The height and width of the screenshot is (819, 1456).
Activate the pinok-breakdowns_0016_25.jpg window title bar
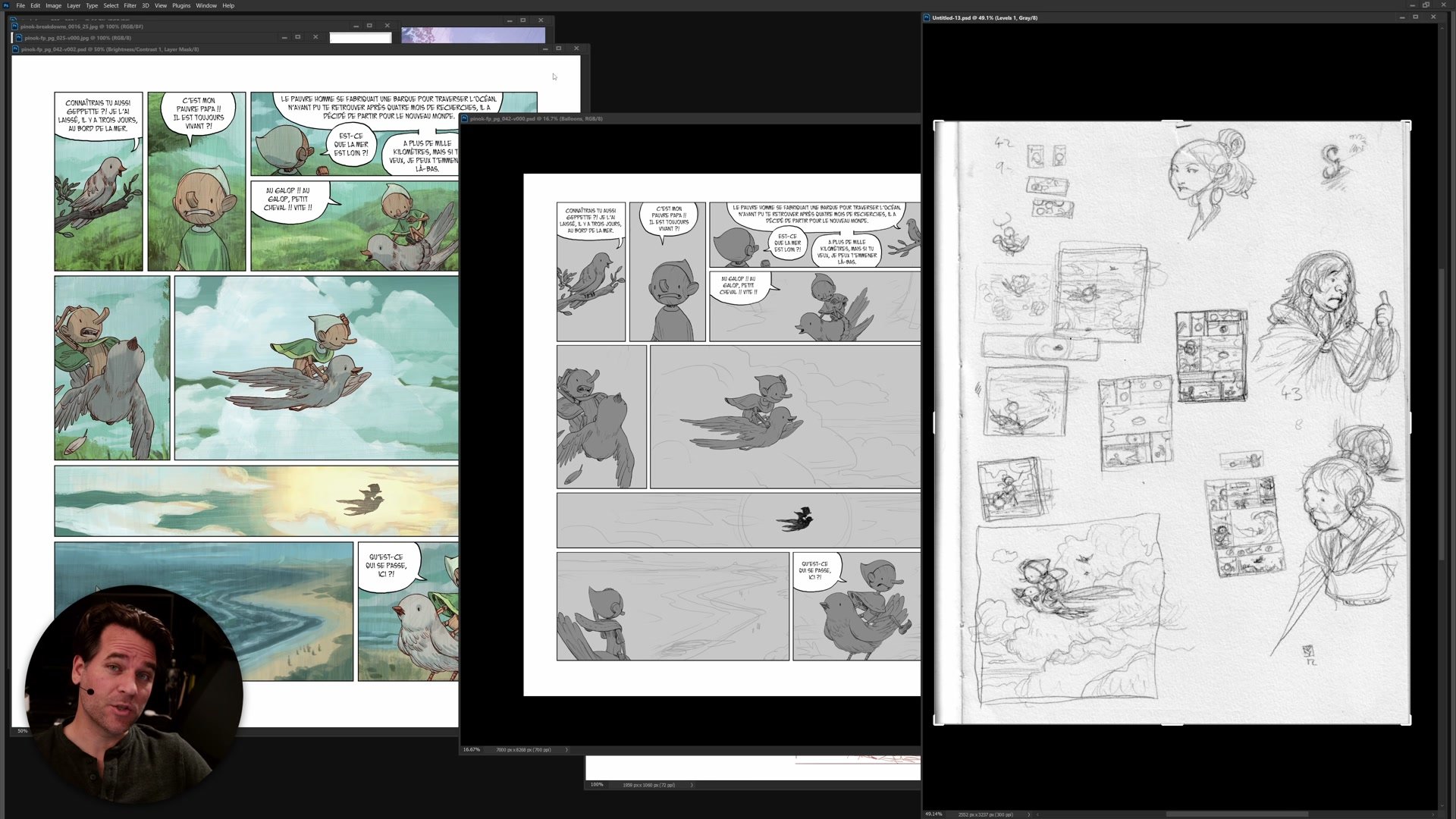tap(190, 27)
